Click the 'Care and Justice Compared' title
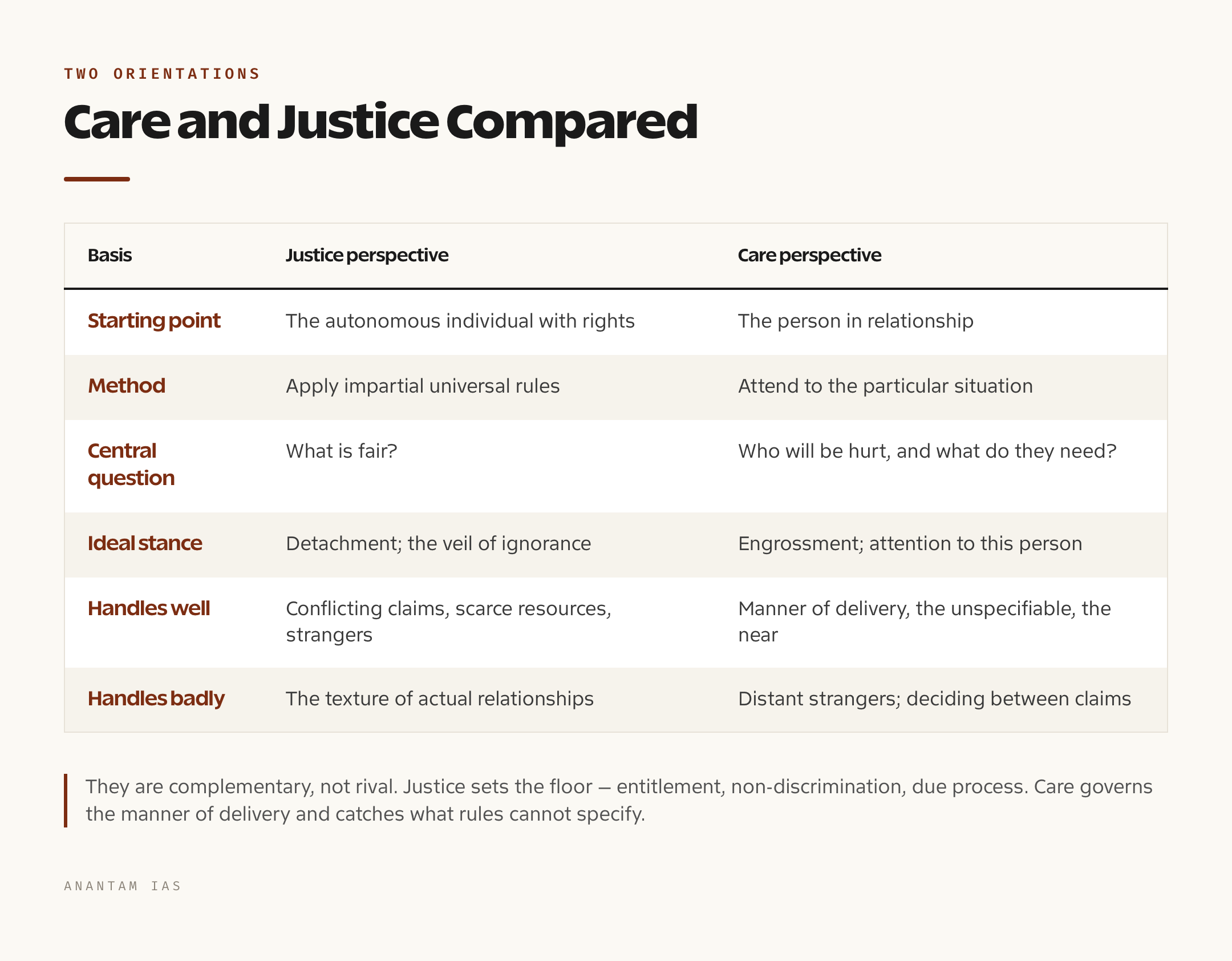Viewport: 1232px width, 961px height. point(380,122)
